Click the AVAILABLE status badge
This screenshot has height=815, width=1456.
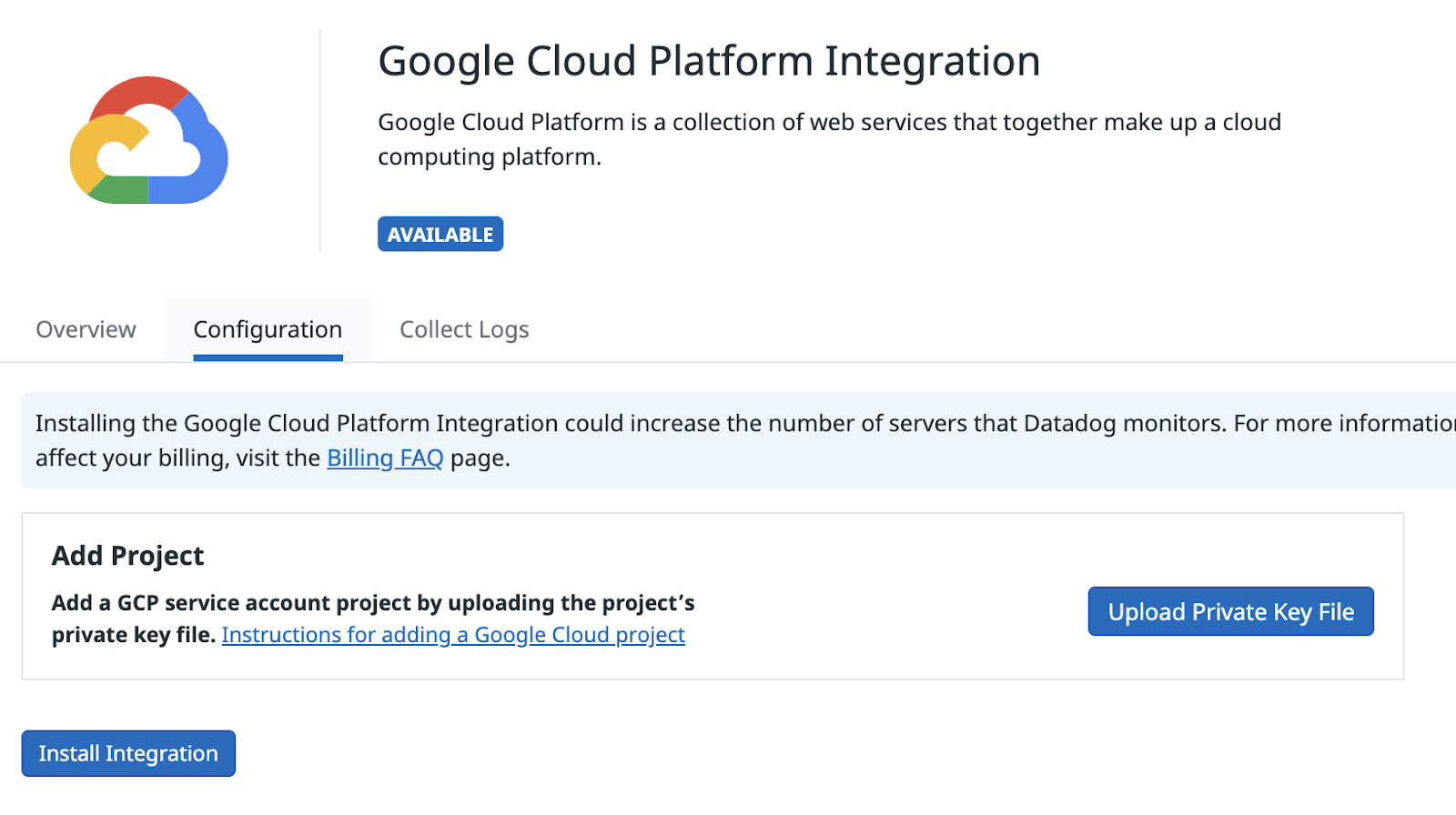click(440, 235)
